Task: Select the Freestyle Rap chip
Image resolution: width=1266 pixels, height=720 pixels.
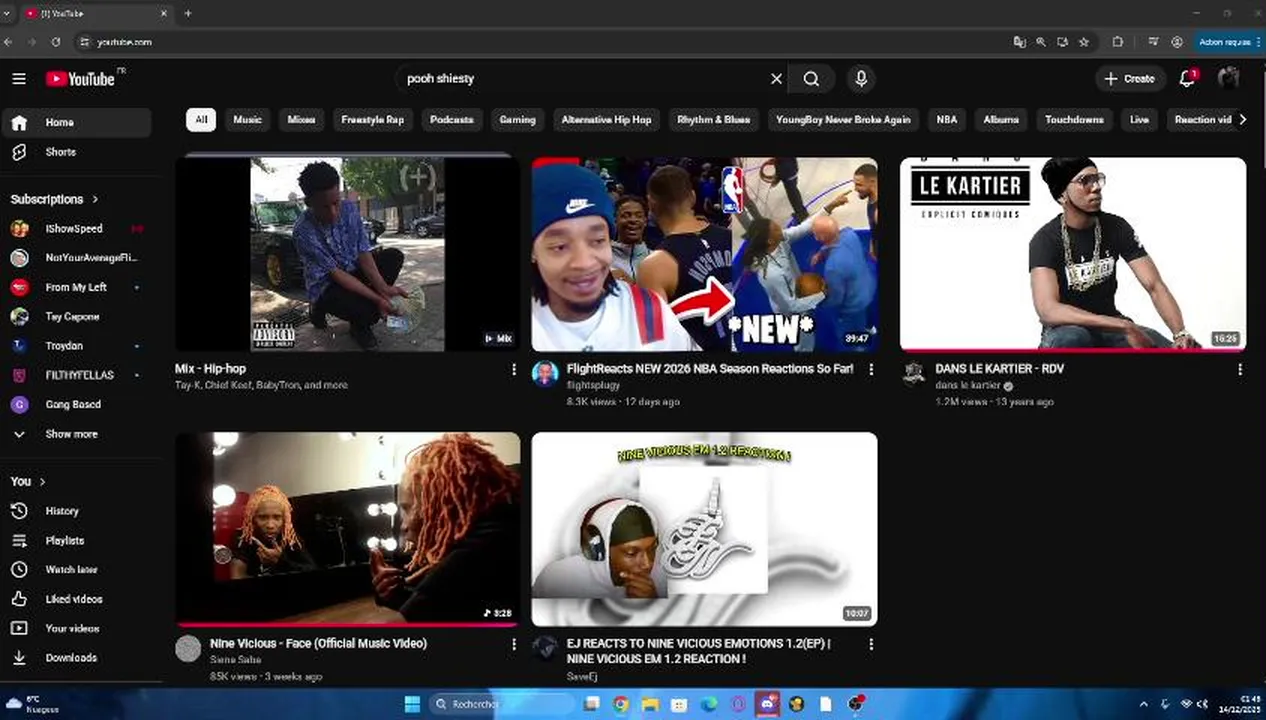Action: tap(372, 120)
